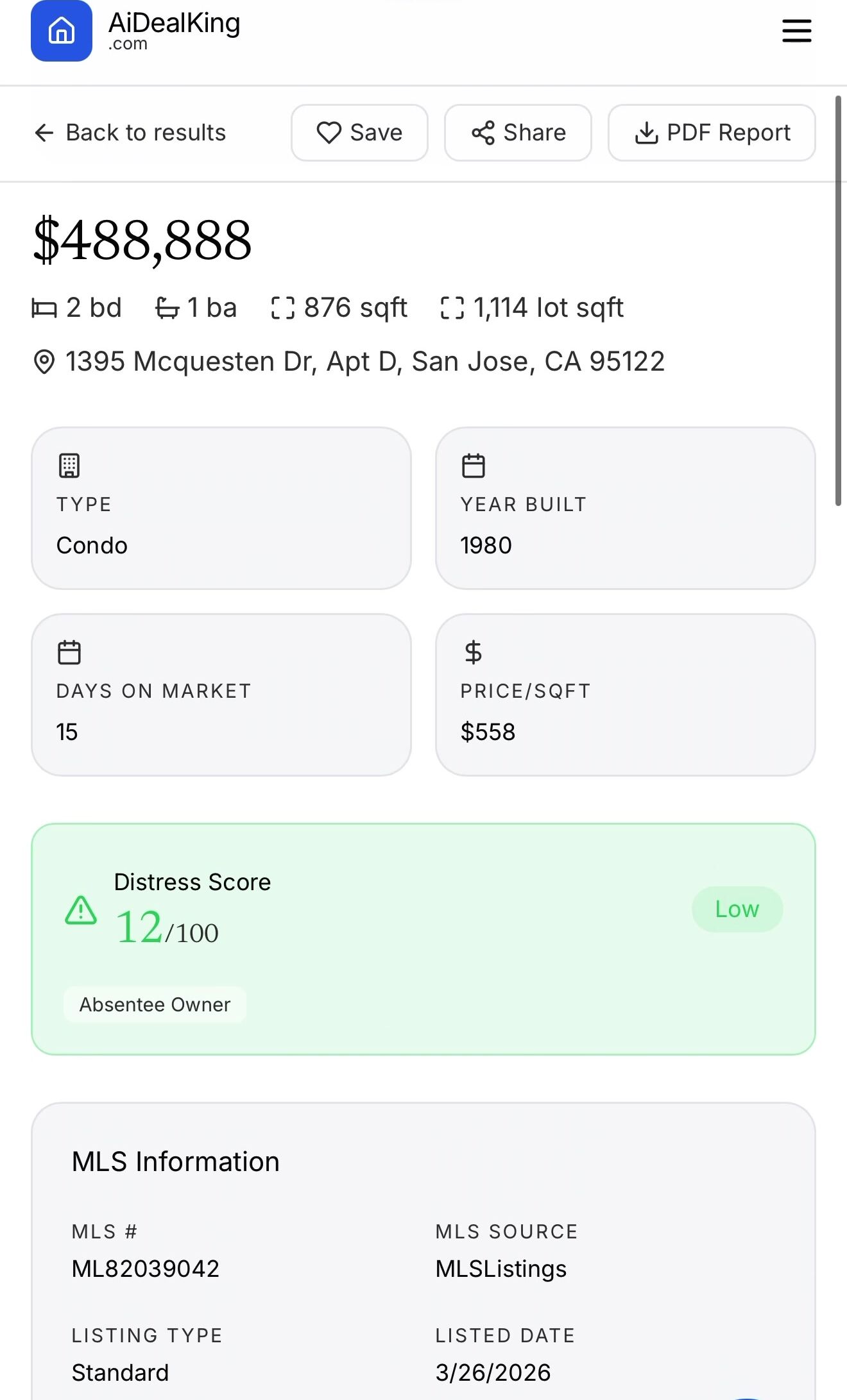Click the calendar icon in Year Built card

coord(474,466)
